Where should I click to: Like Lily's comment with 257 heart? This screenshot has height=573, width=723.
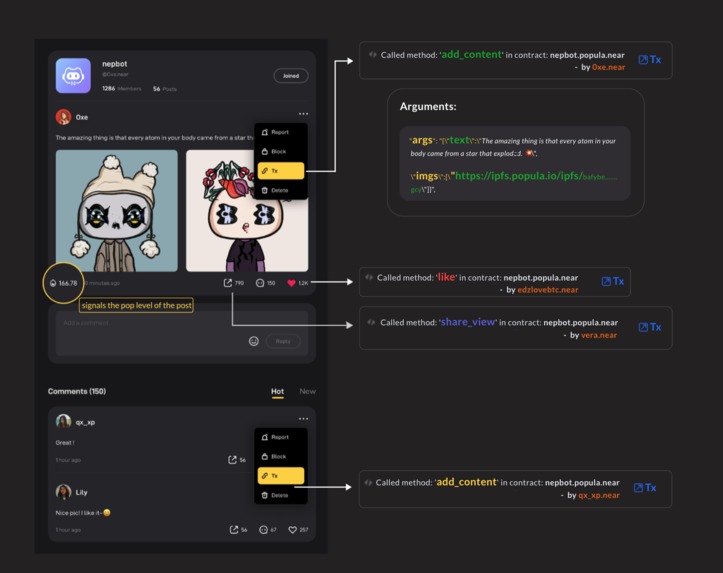pyautogui.click(x=298, y=530)
